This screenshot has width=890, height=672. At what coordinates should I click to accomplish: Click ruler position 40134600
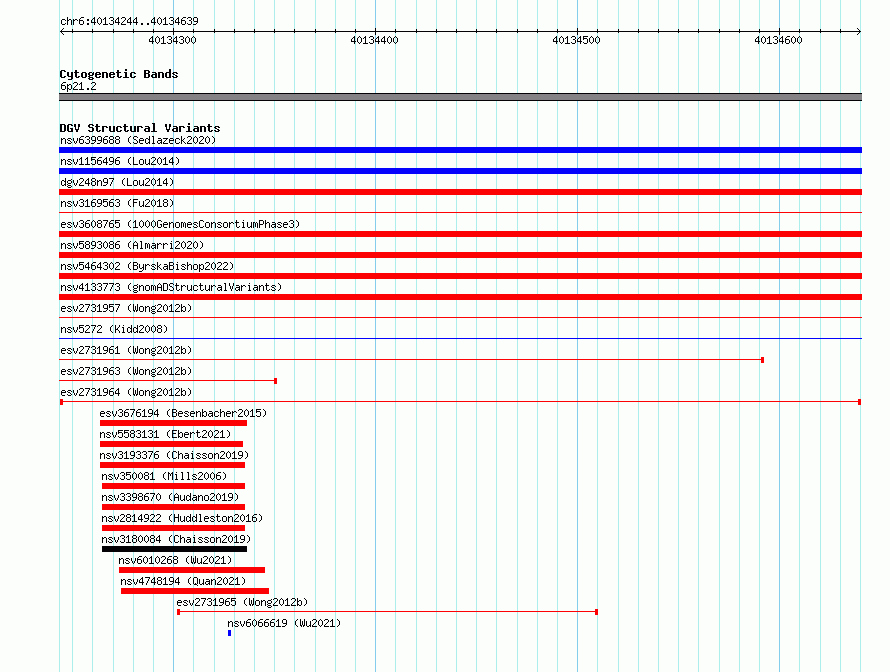[x=779, y=40]
